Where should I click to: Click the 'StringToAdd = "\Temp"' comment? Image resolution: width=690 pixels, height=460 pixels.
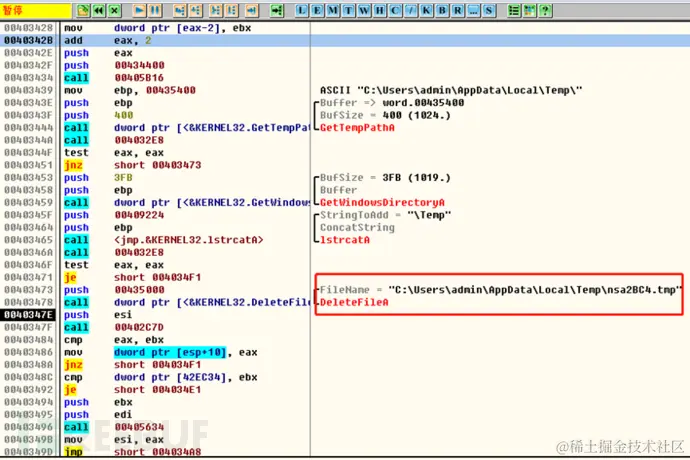[x=385, y=215]
